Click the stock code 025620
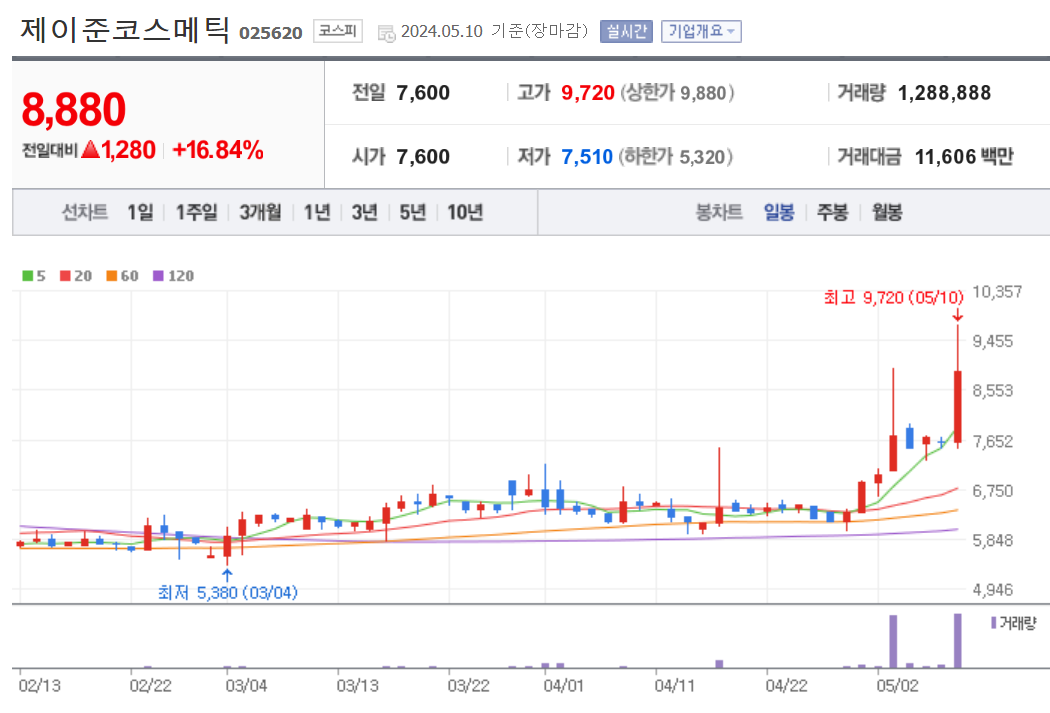 pyautogui.click(x=271, y=33)
